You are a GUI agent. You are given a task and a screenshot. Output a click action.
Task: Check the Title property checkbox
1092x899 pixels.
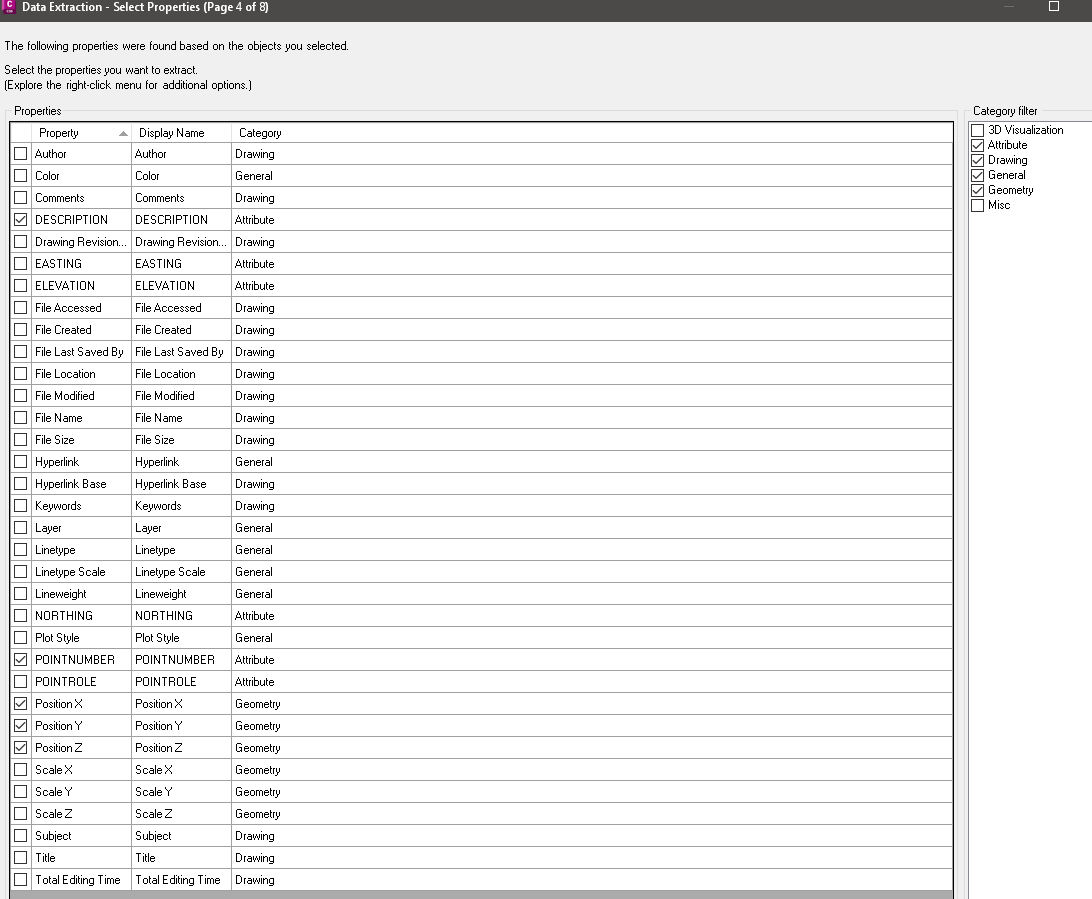pos(21,858)
